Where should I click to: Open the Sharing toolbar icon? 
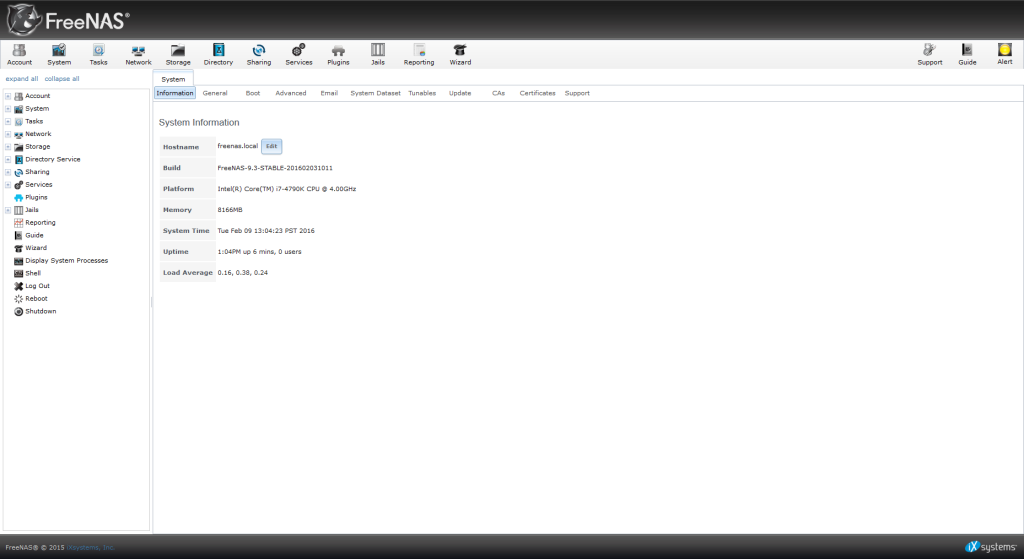[259, 54]
